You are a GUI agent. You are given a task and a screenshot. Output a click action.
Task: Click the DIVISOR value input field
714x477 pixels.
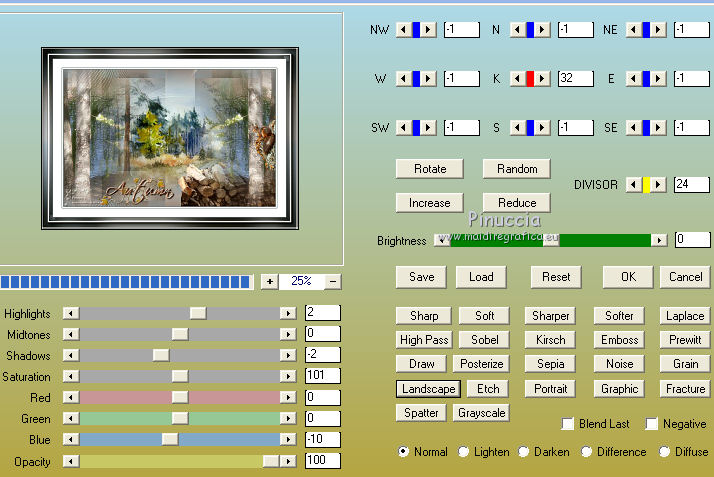(x=692, y=184)
